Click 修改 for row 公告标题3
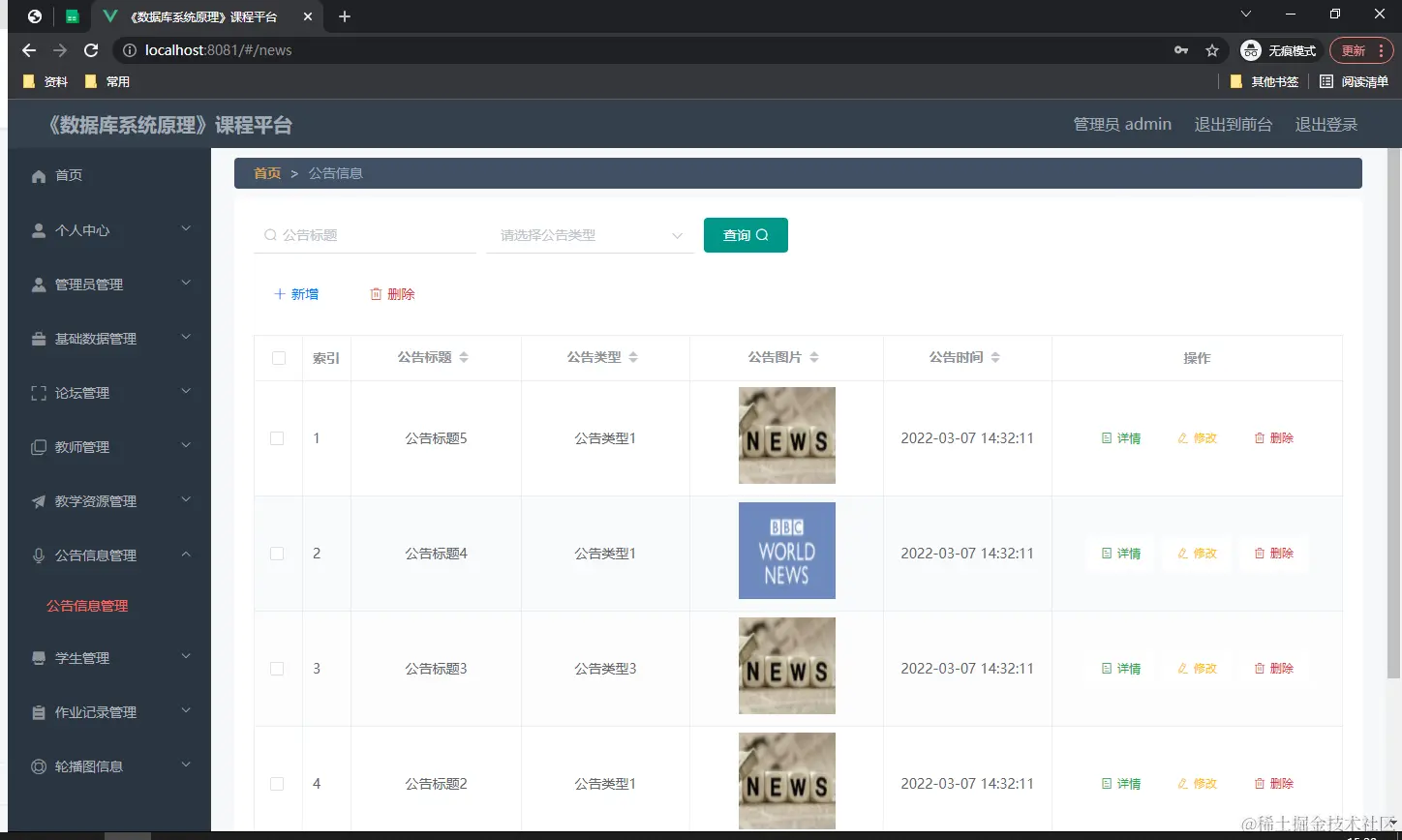The image size is (1402, 840). (1197, 669)
